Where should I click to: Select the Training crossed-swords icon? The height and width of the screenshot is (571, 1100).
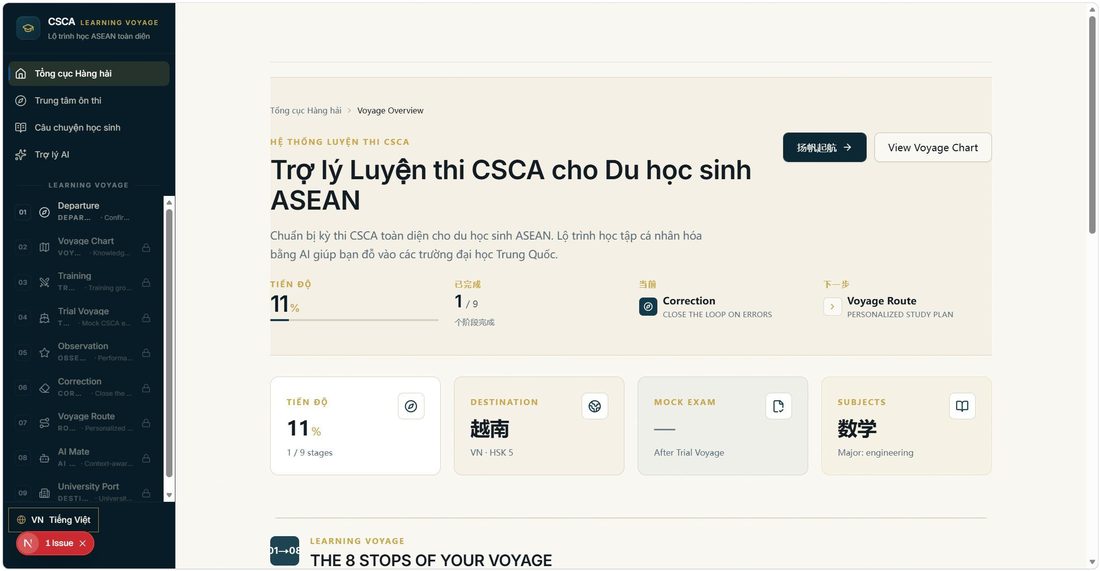(x=44, y=282)
